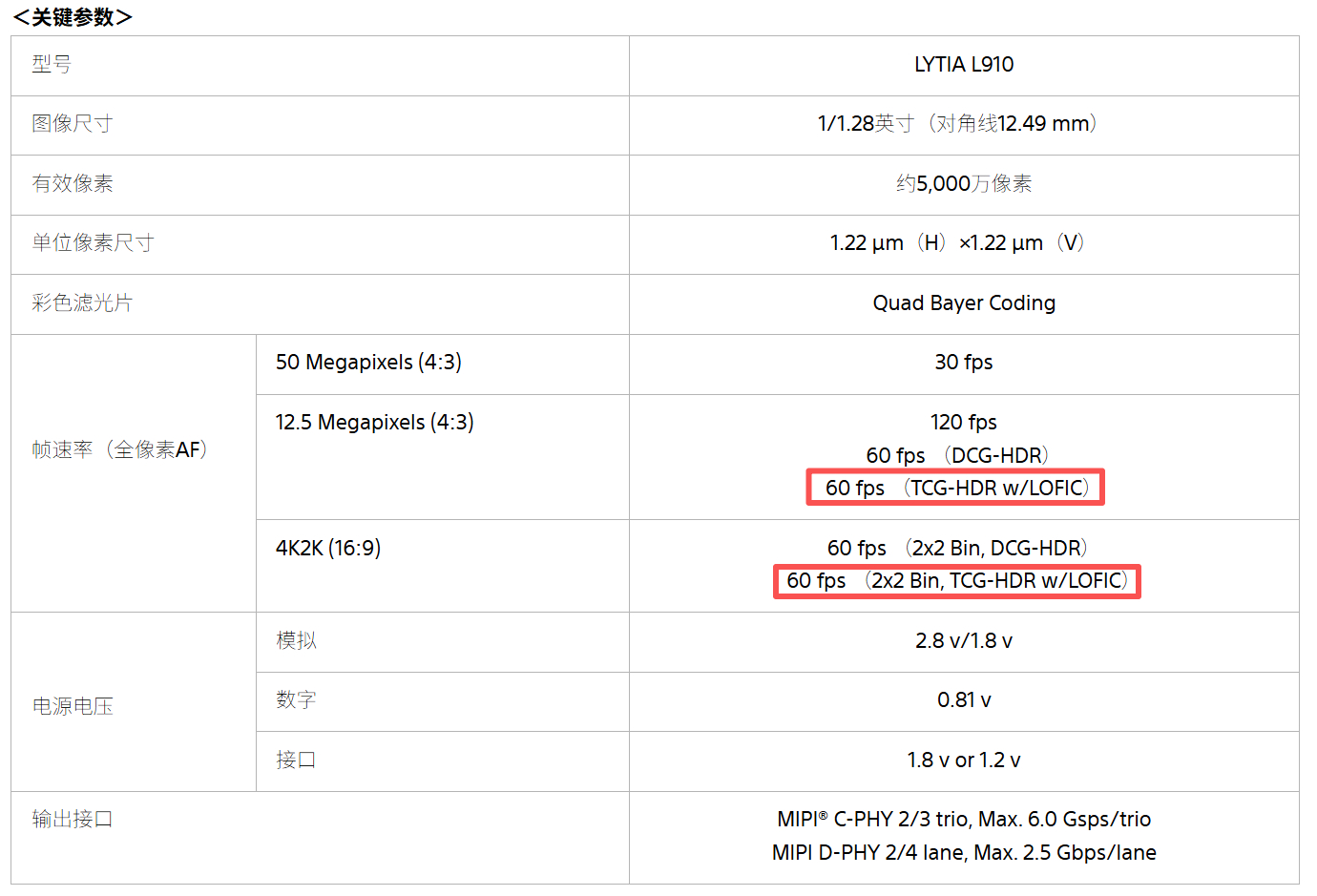This screenshot has height=896, width=1317.
Task: Click the 'Quad Bayer Coding' value
Action: tap(964, 302)
